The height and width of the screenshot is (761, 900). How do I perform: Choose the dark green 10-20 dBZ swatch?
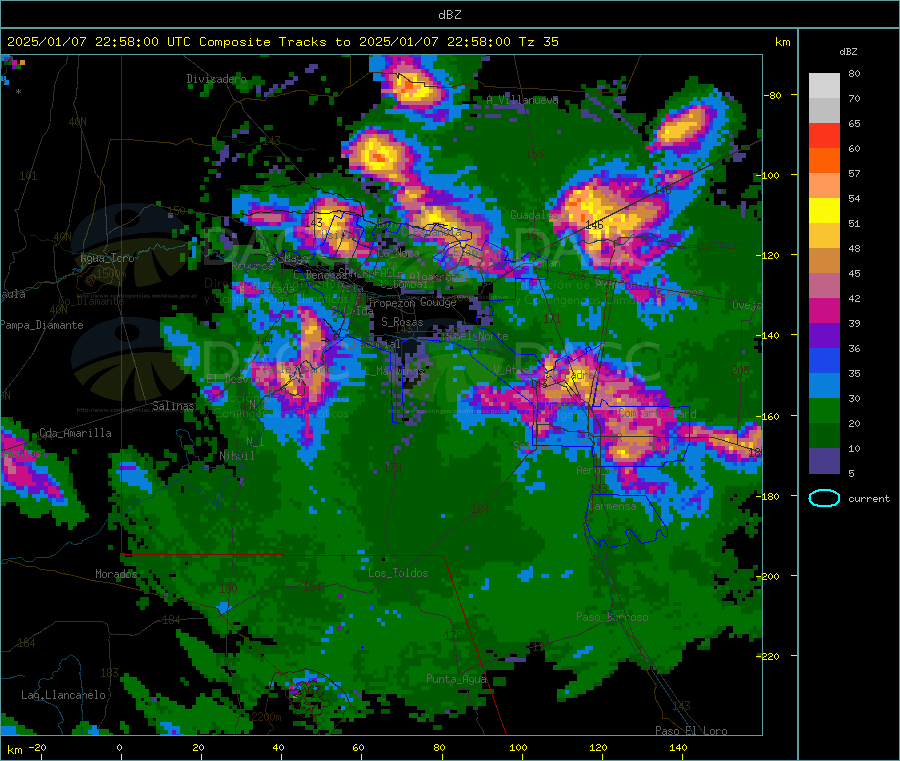tap(824, 436)
